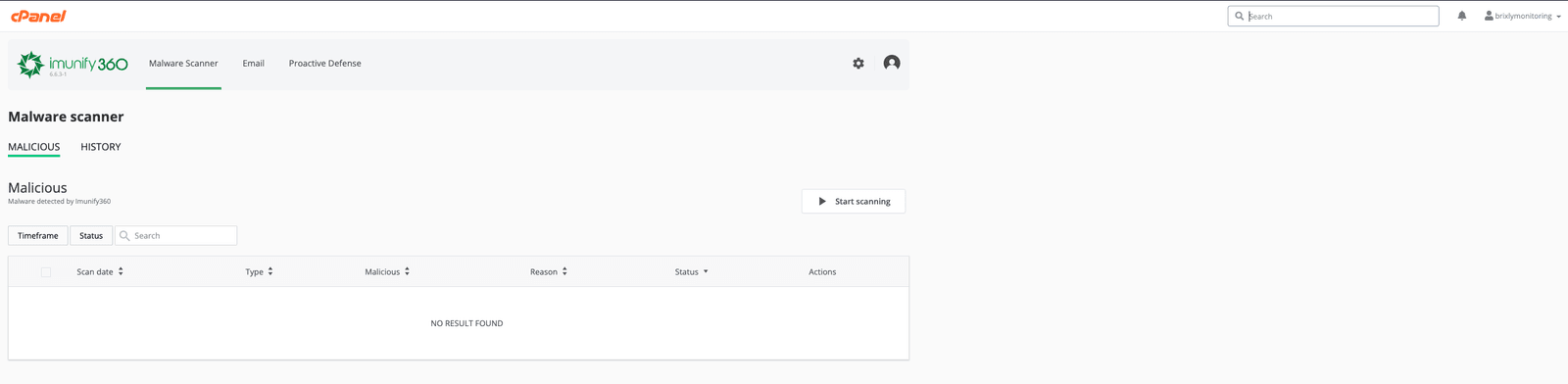Sort by the Malicious column
Image resolution: width=1568 pixels, height=384 pixels.
387,272
